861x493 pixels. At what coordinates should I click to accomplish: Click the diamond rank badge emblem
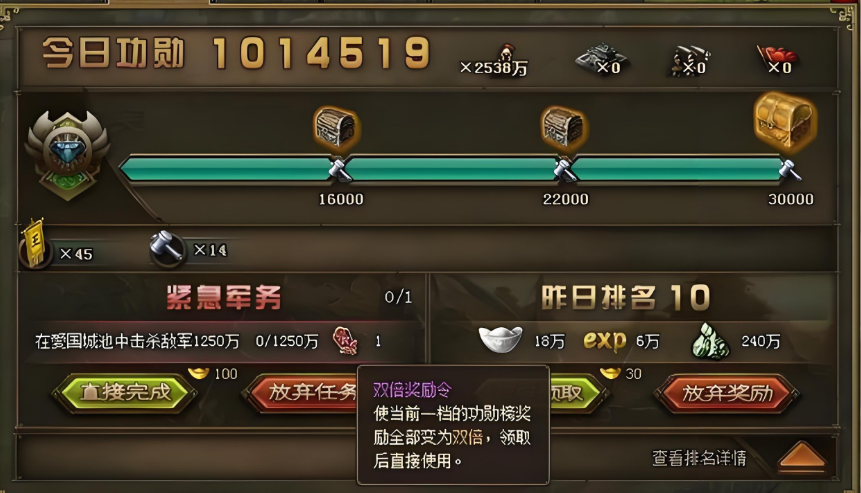click(x=68, y=154)
